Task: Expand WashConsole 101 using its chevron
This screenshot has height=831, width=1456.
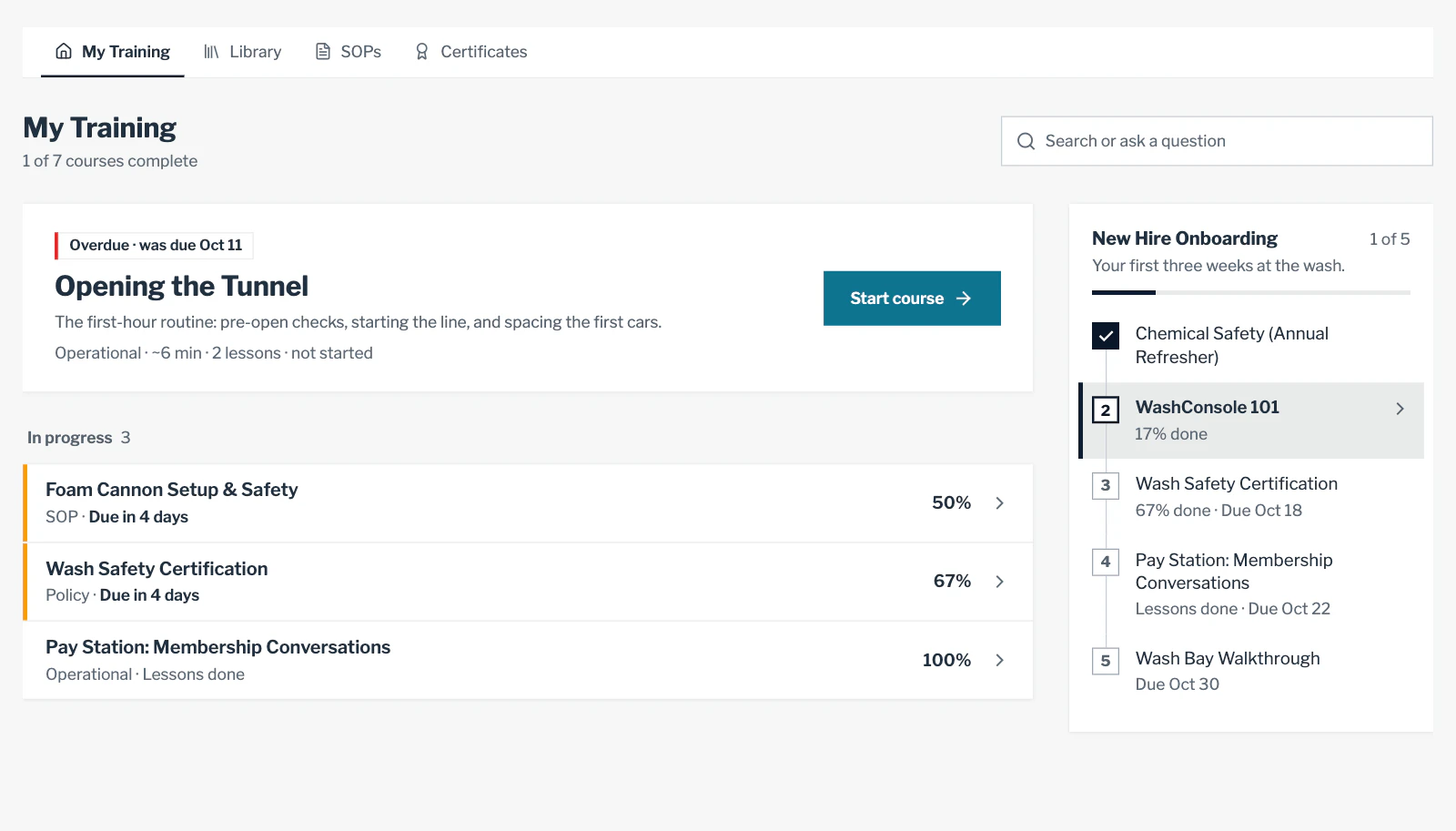Action: pyautogui.click(x=1400, y=409)
